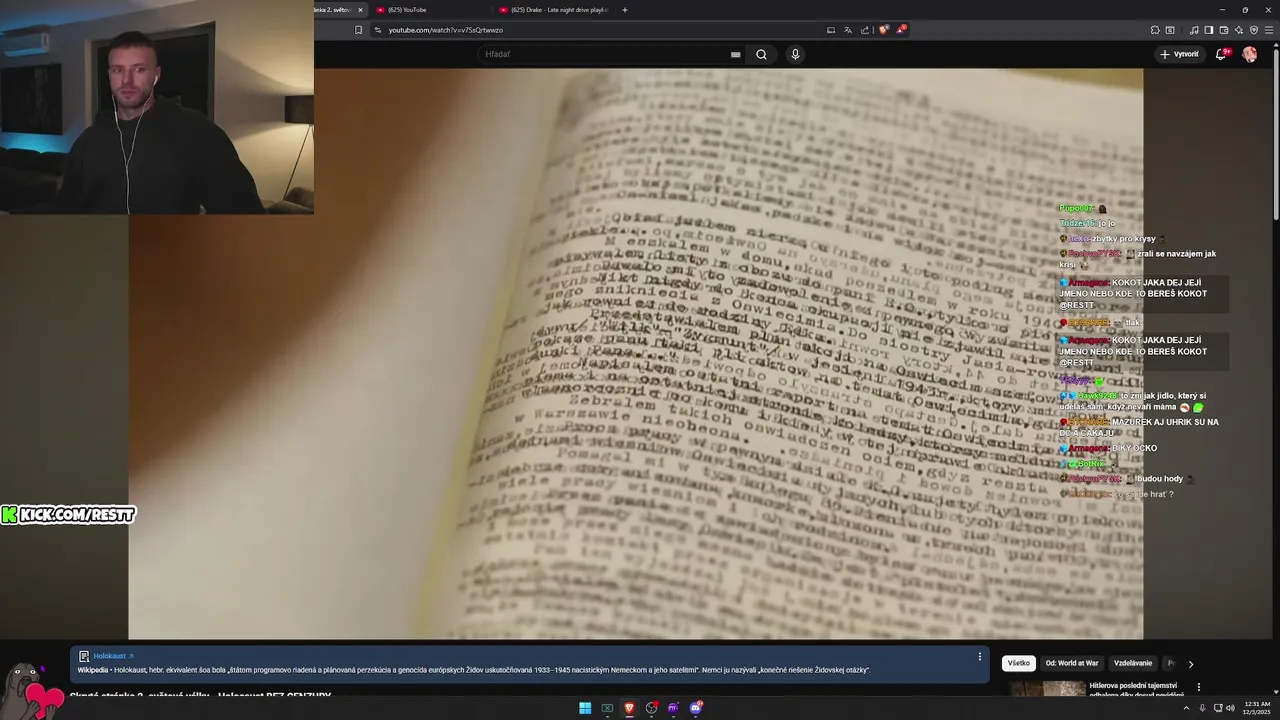Click the bookmark icon beside the address bar
Viewport: 1280px width, 720px height.
click(x=359, y=30)
